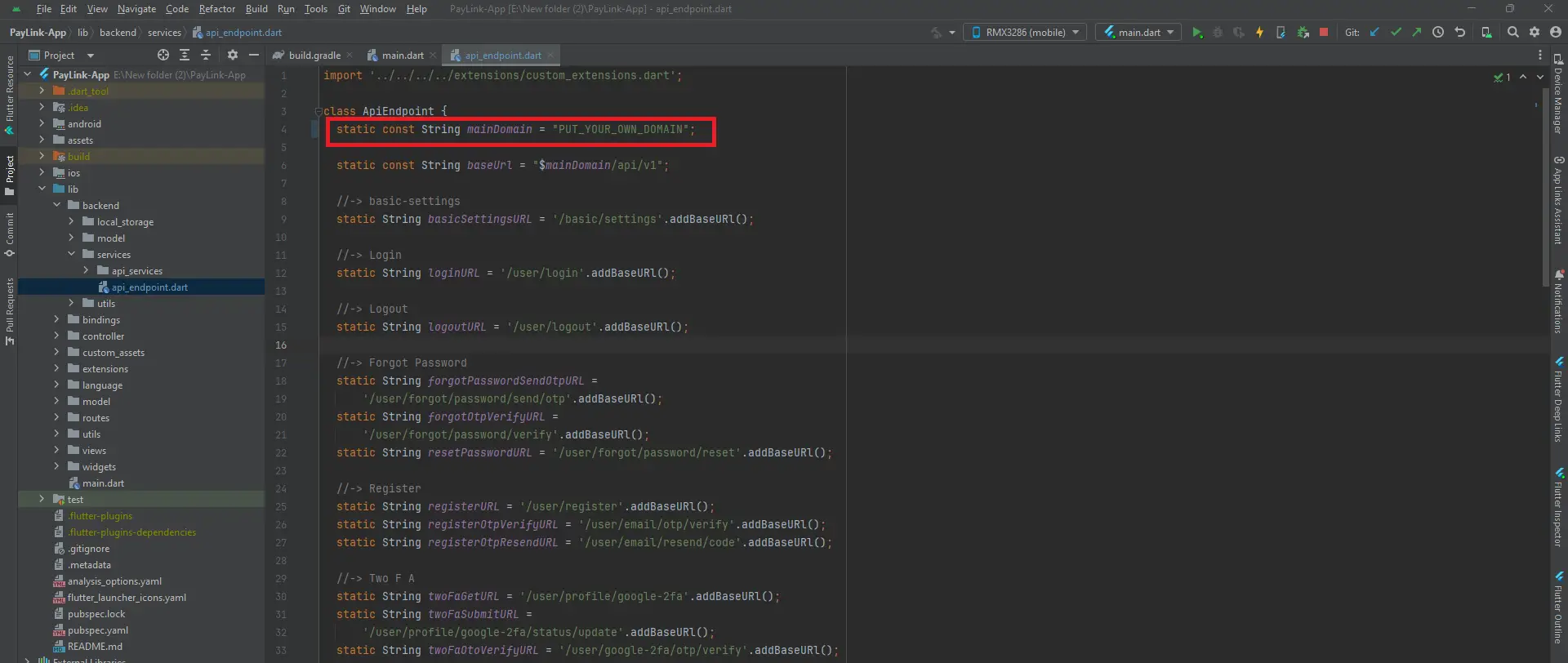This screenshot has height=663, width=1568.
Task: Open the main.dart run configuration dropdown
Action: coord(1138,33)
